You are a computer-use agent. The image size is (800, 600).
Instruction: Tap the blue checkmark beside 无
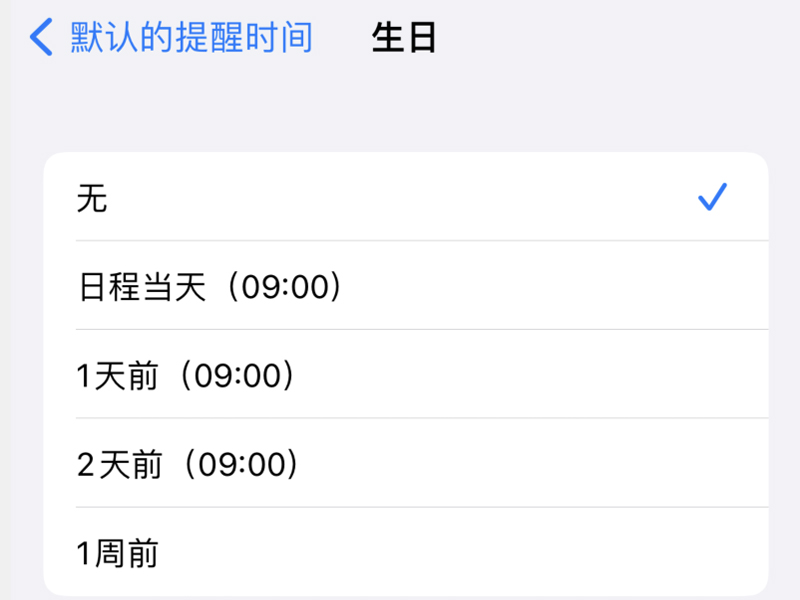tap(712, 198)
